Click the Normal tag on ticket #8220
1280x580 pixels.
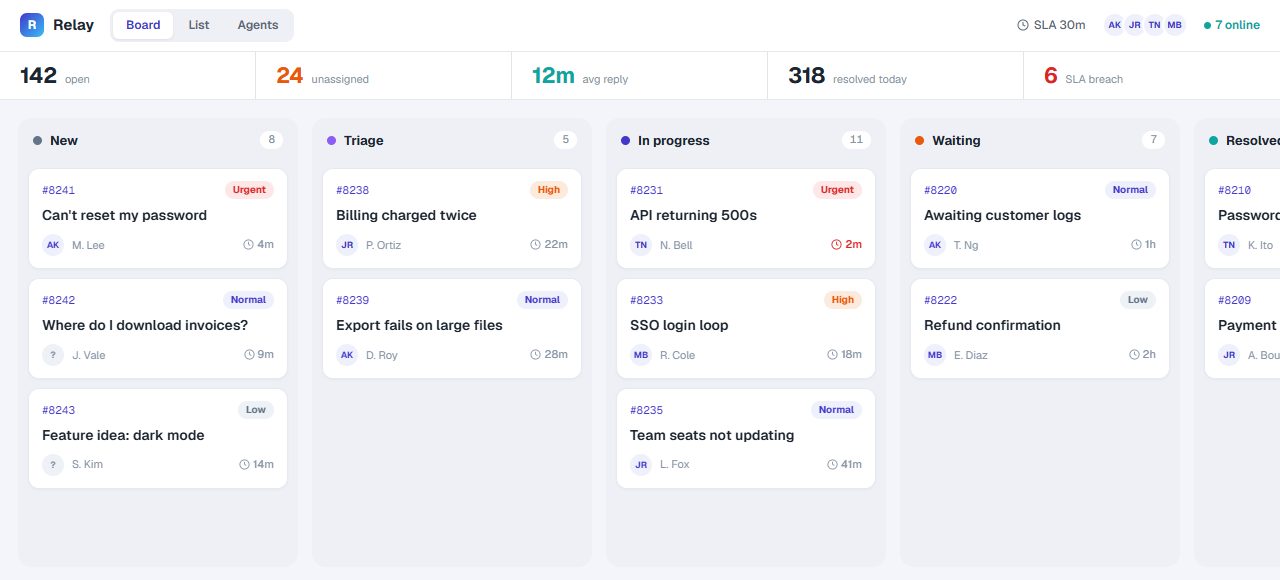tap(1130, 190)
